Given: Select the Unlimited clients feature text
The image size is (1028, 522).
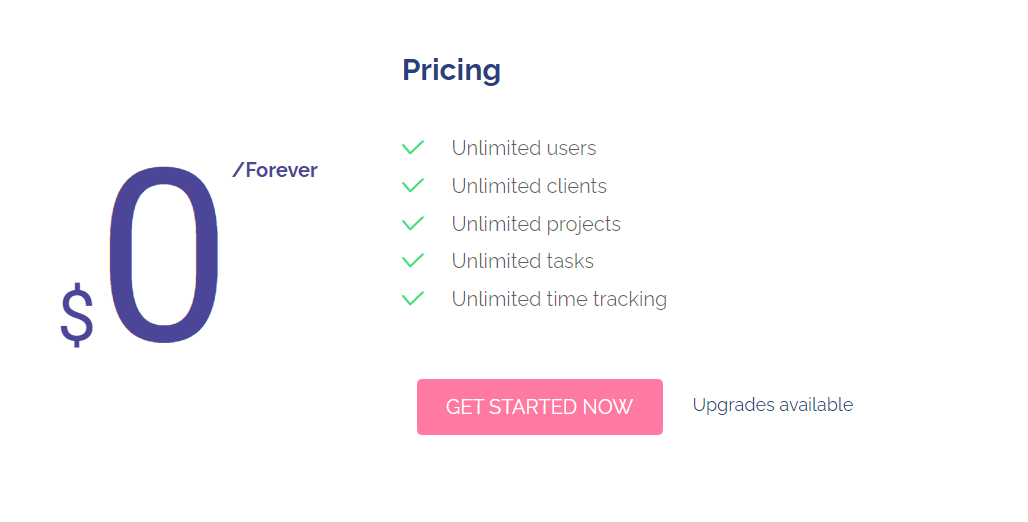Looking at the screenshot, I should click(x=528, y=186).
